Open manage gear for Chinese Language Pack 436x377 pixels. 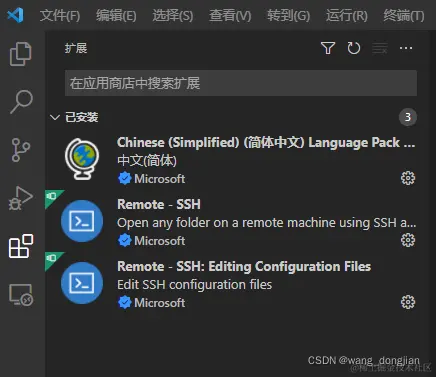[x=408, y=178]
